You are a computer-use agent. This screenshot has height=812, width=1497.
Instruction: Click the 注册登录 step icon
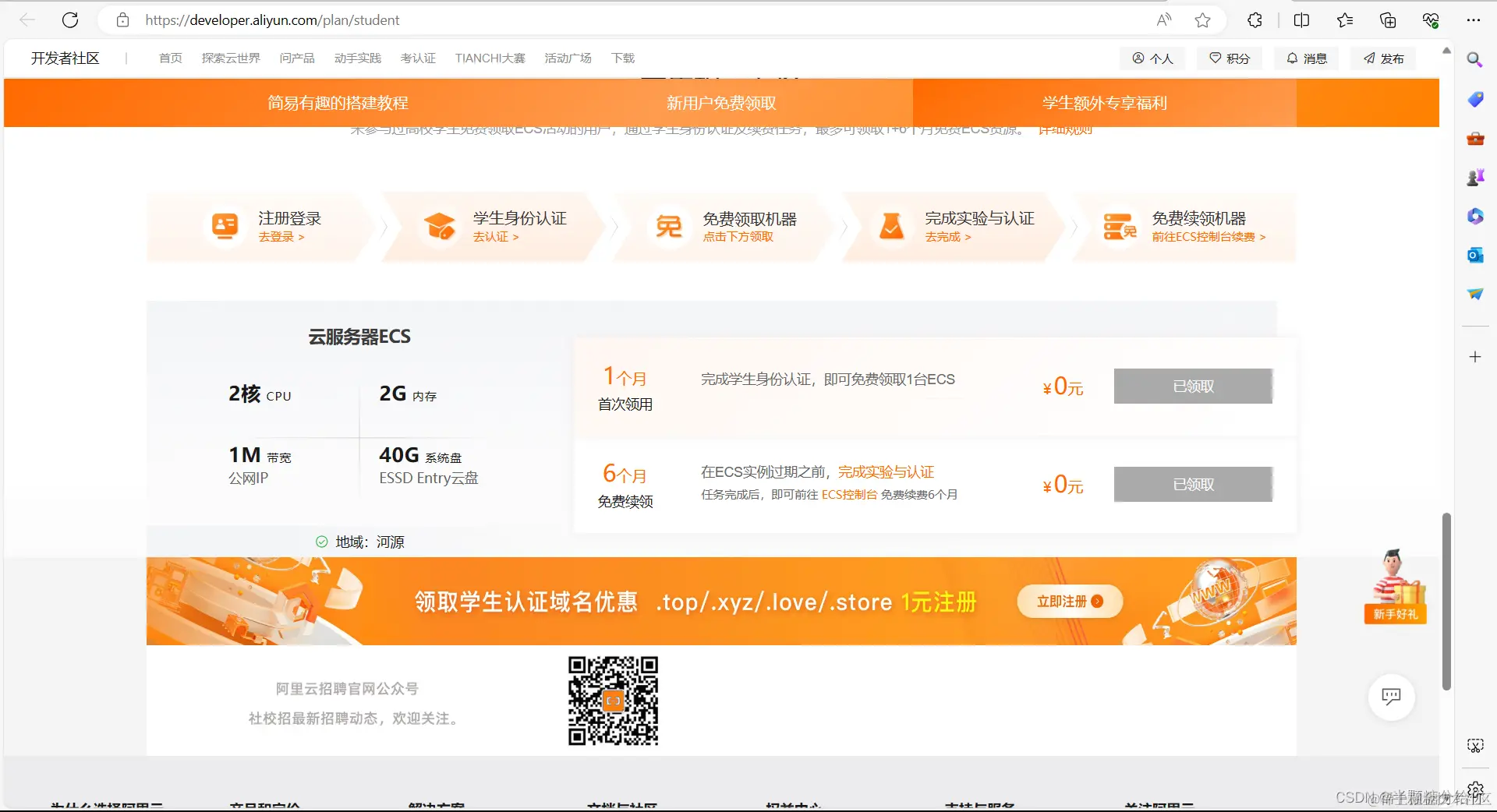[225, 226]
